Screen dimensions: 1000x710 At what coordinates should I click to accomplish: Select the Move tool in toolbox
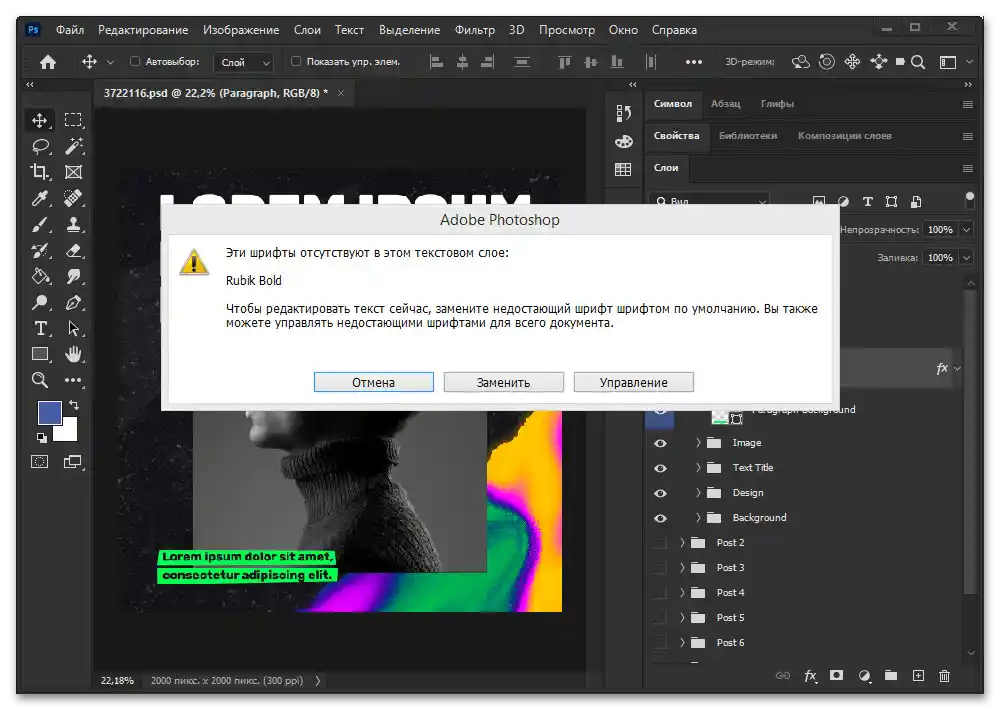(x=40, y=120)
